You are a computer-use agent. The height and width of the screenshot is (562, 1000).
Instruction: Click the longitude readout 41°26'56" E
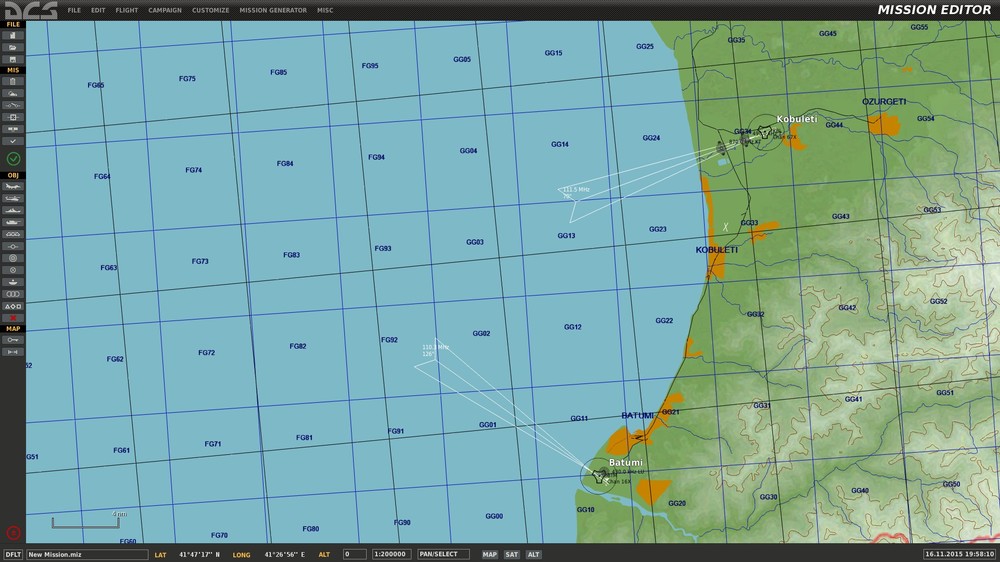point(284,554)
